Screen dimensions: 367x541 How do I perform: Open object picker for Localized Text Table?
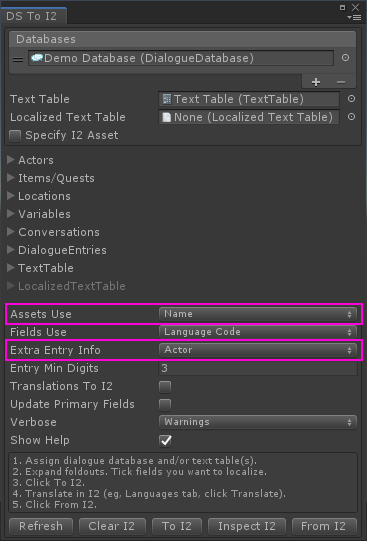pos(351,117)
